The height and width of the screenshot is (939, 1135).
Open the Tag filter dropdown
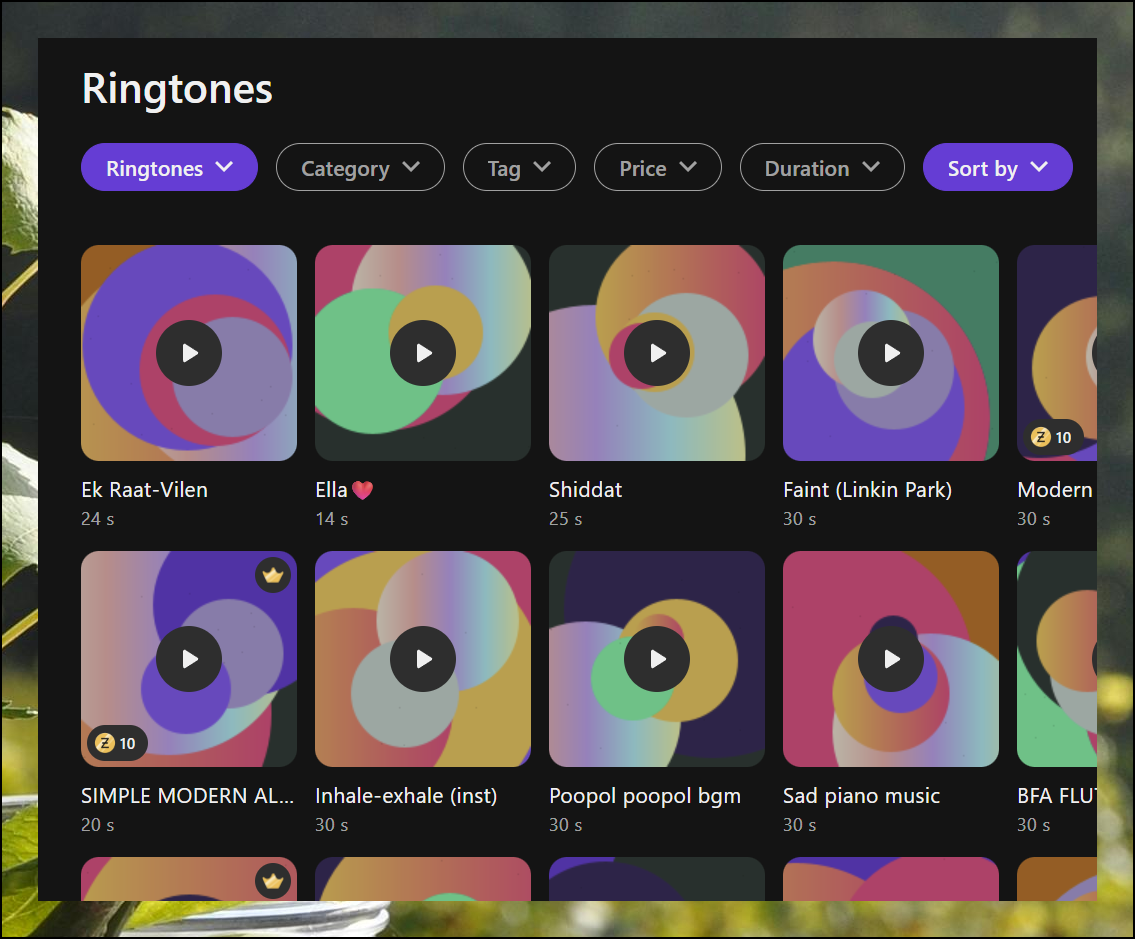519,167
